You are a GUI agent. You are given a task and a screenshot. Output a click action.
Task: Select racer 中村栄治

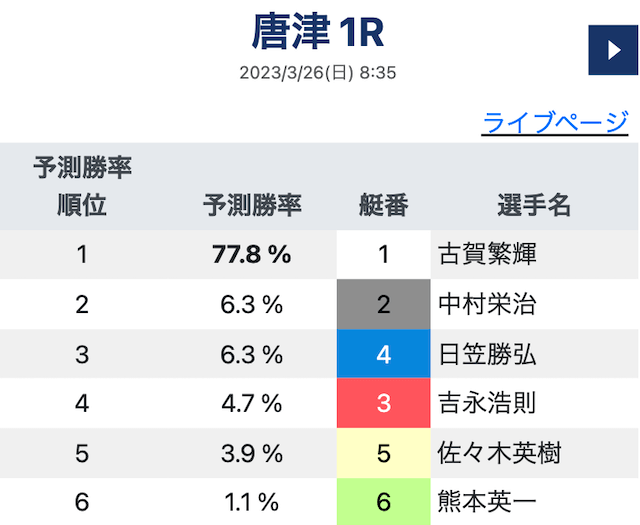point(487,304)
